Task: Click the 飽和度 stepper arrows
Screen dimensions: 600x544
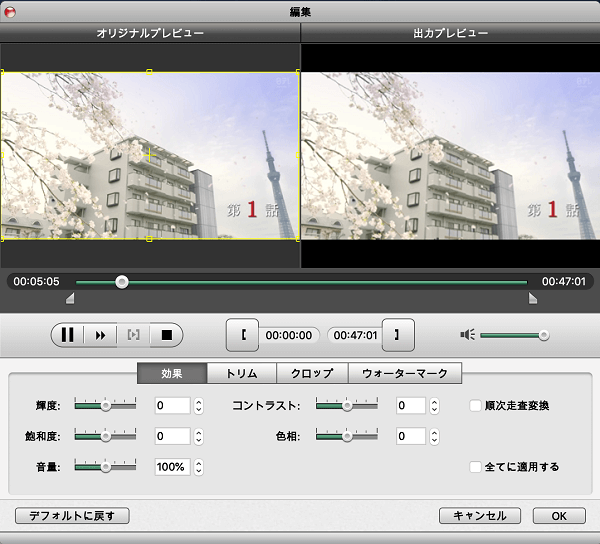Action: pos(198,436)
